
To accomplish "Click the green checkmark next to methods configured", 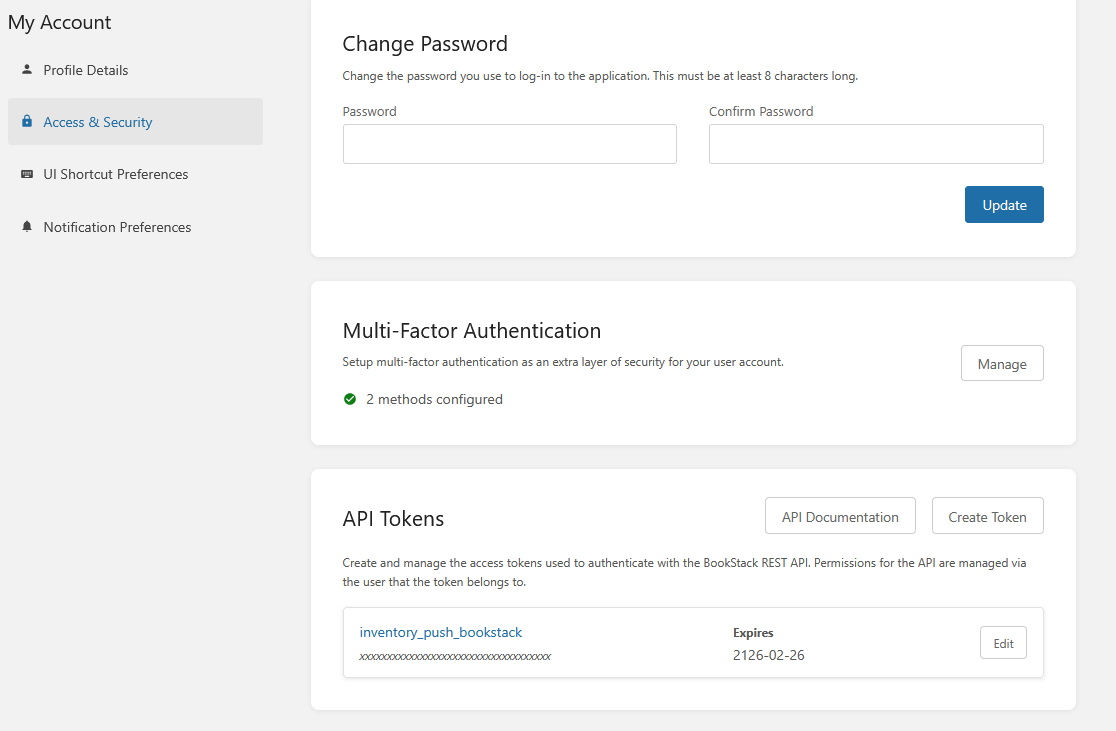I will pyautogui.click(x=350, y=399).
